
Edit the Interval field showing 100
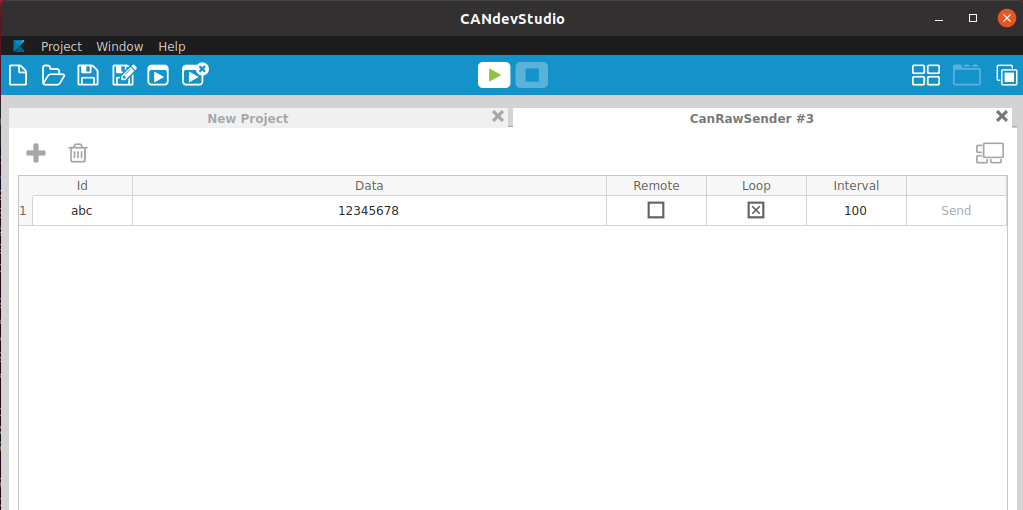point(855,211)
